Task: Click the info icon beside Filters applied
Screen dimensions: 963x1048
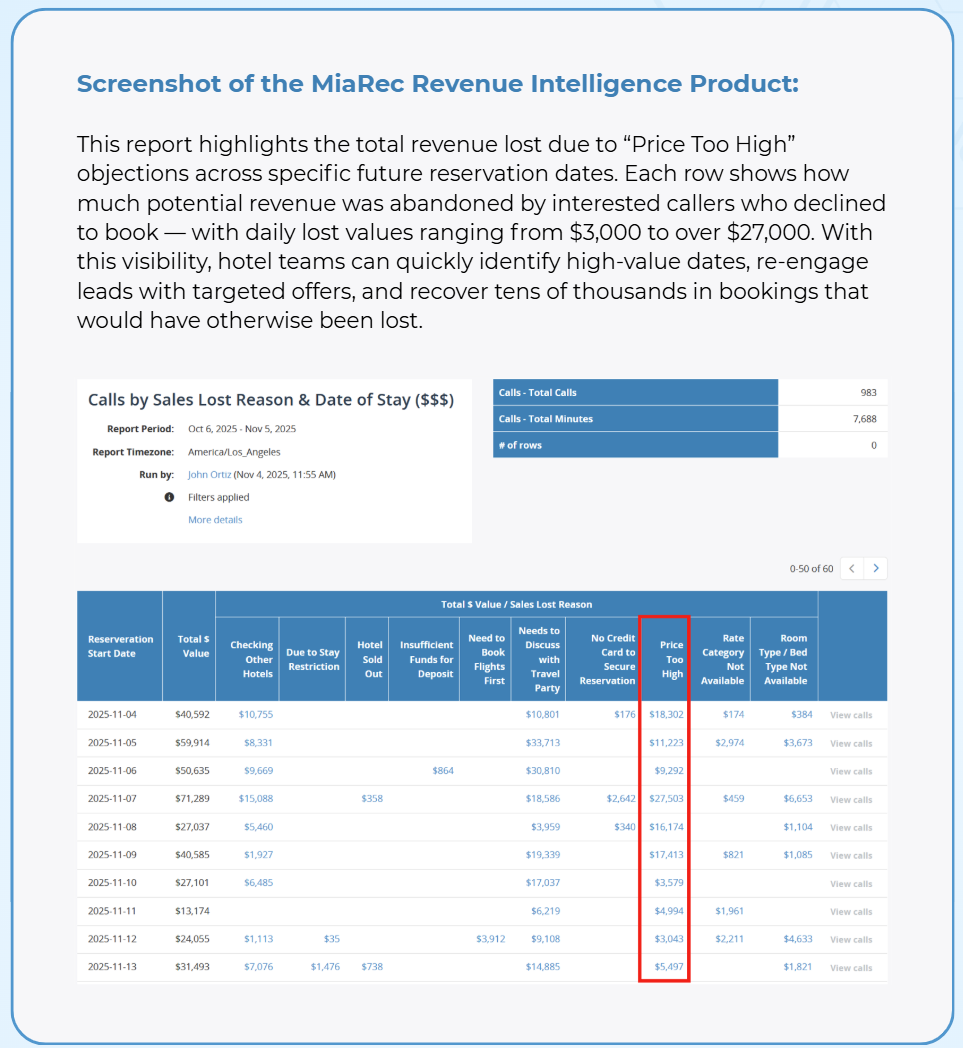Action: pyautogui.click(x=169, y=497)
